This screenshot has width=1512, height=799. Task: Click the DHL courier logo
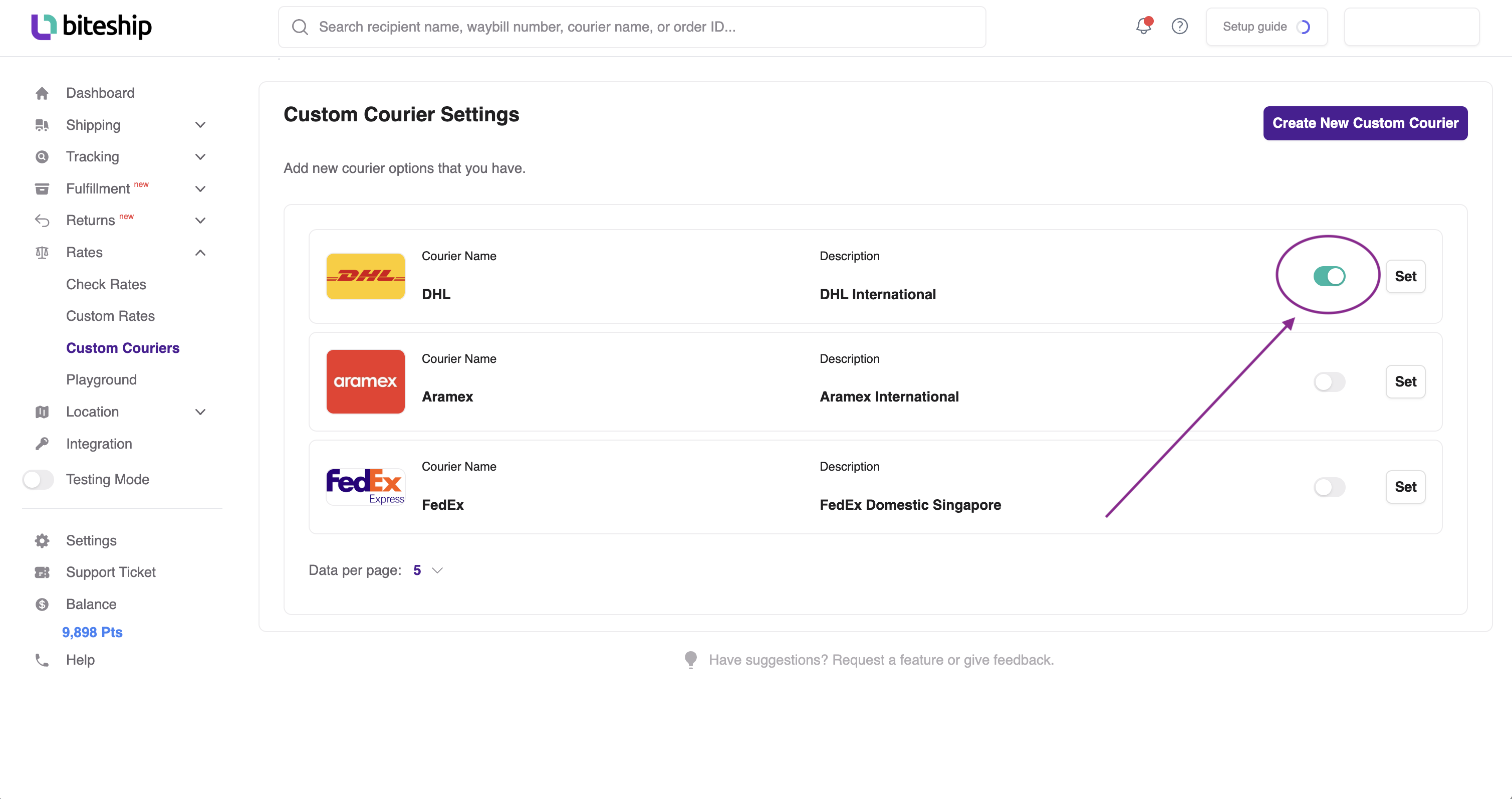click(x=365, y=276)
